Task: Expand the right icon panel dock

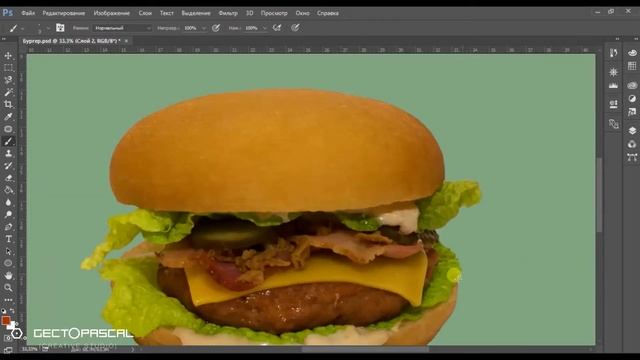Action: 636,39
